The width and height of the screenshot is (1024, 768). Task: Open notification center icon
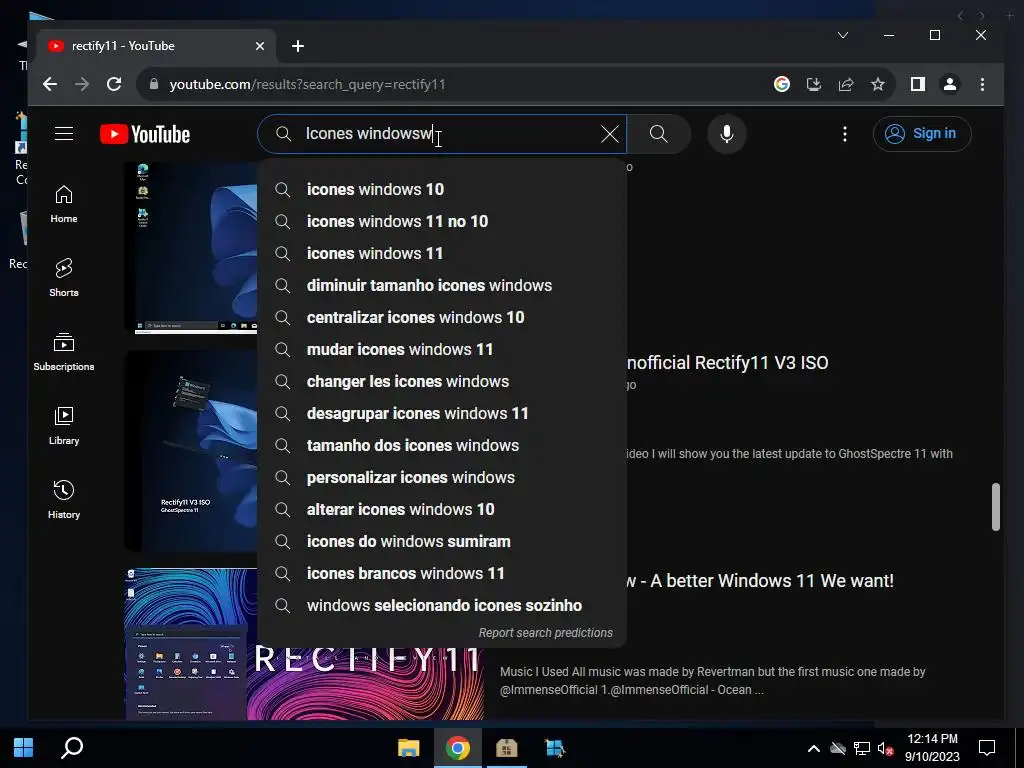coord(987,748)
